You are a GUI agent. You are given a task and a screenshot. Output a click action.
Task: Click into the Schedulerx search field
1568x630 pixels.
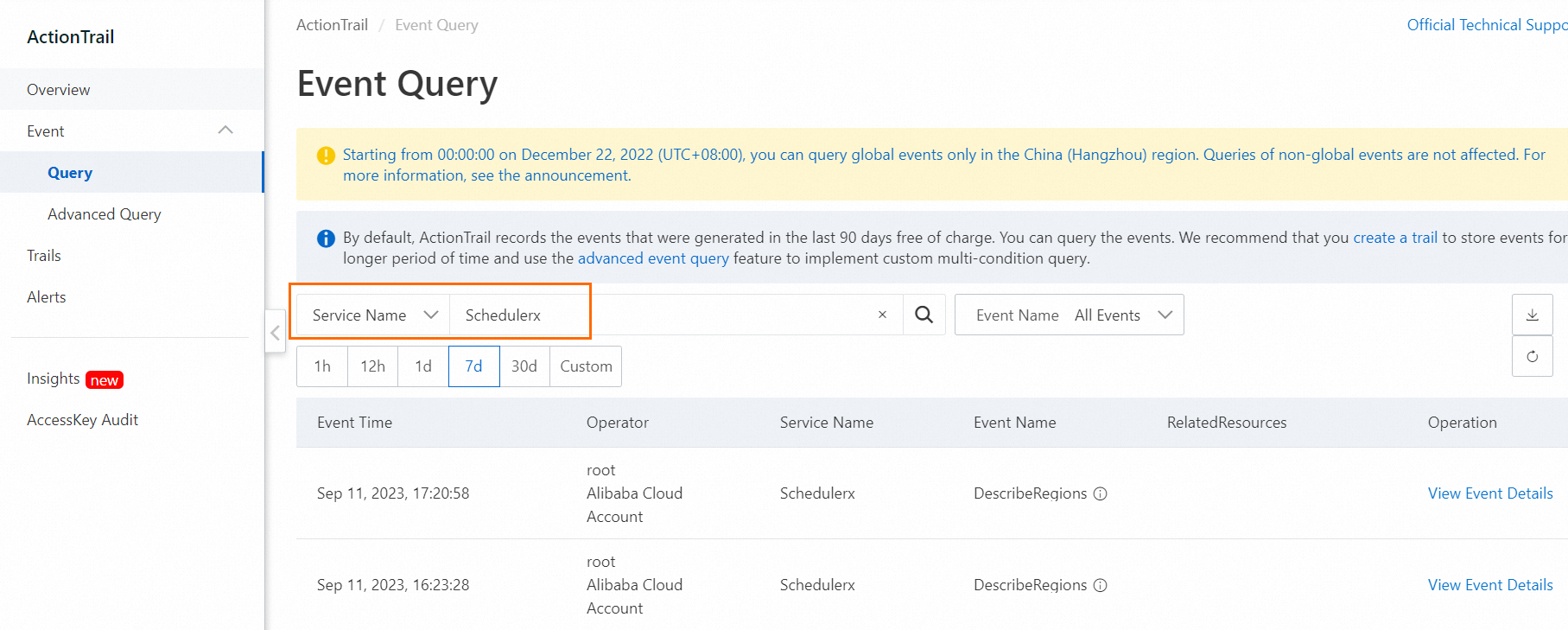point(657,315)
